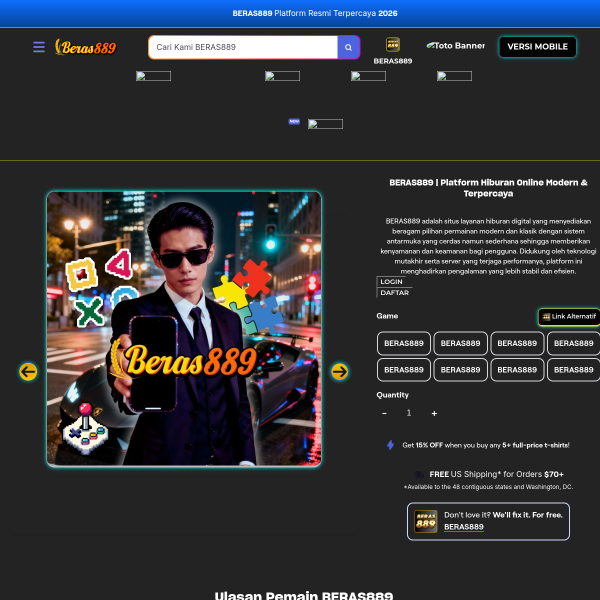
Task: Focus the 'Cari Kami BERAS889' search field
Action: 243,47
